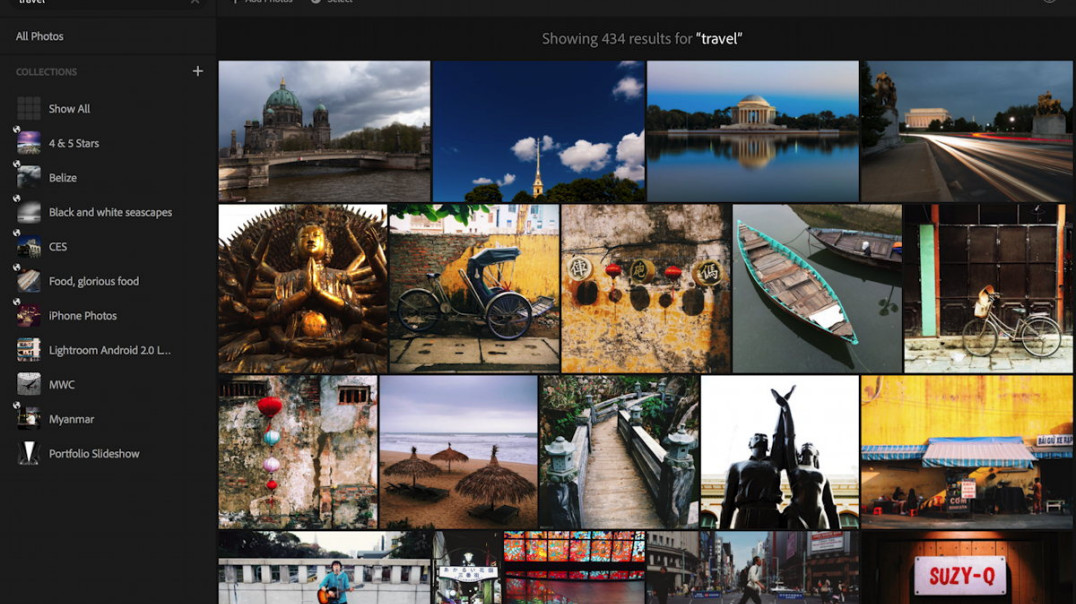The width and height of the screenshot is (1076, 604).
Task: Open the man crossing city street photo
Action: pos(753,568)
